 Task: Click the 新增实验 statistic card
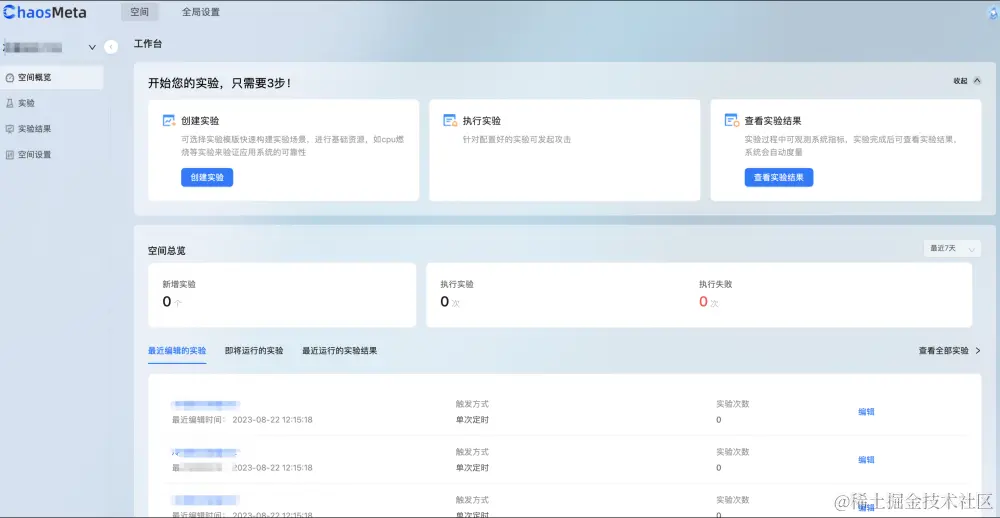point(282,295)
